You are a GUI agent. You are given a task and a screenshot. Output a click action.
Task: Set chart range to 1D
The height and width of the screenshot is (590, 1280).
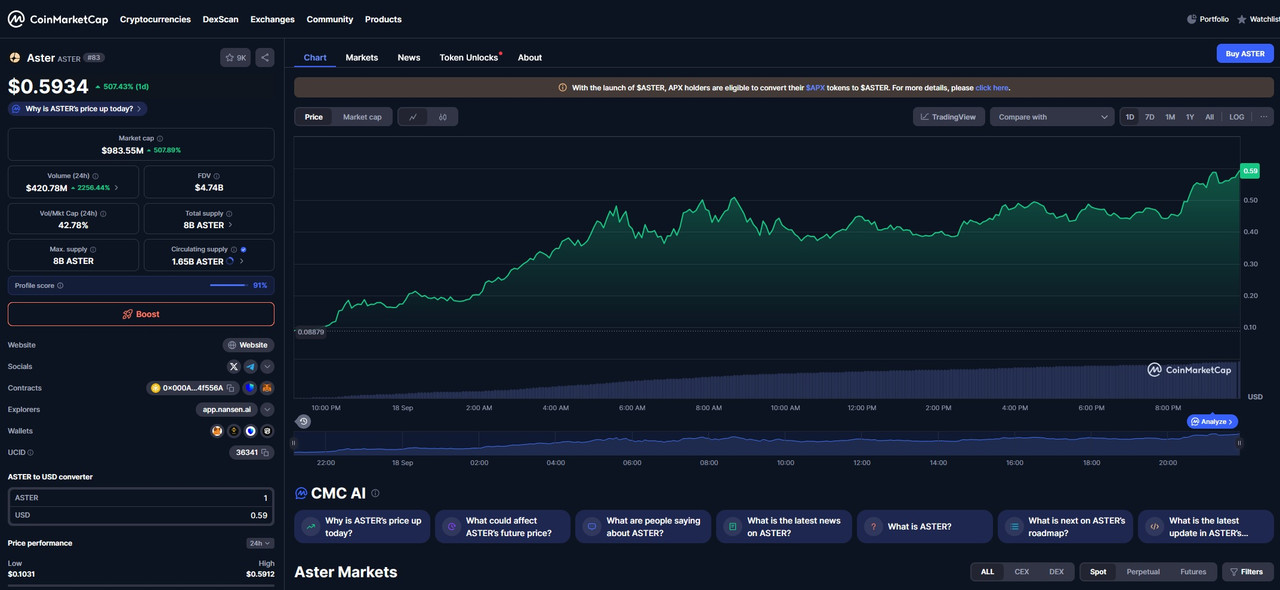pos(1130,117)
